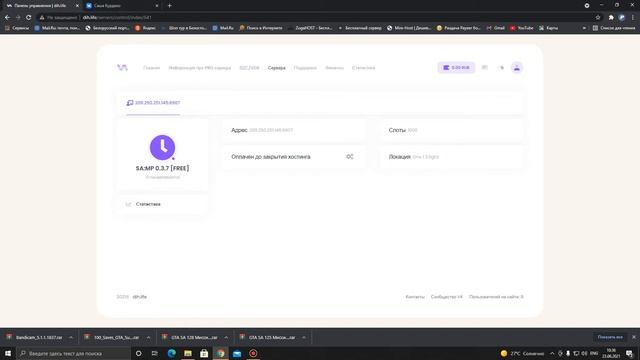The image size is (640, 360).
Task: Expand options for GTA SA 128 download
Action: pos(226,338)
